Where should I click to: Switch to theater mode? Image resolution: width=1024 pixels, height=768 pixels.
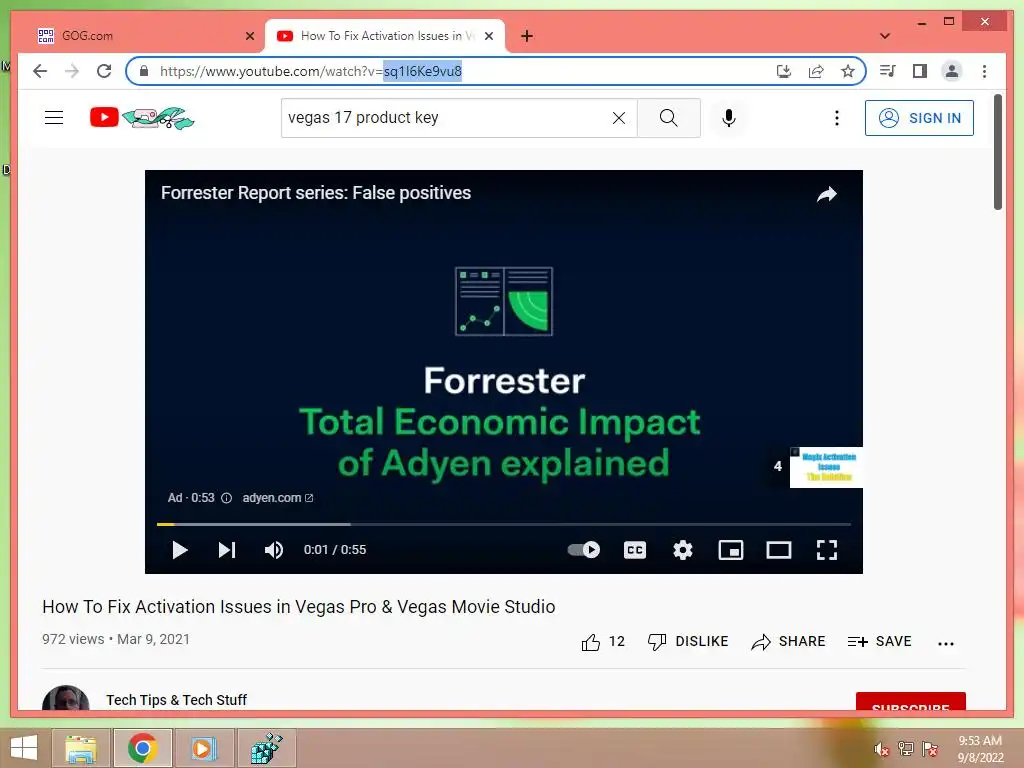778,550
